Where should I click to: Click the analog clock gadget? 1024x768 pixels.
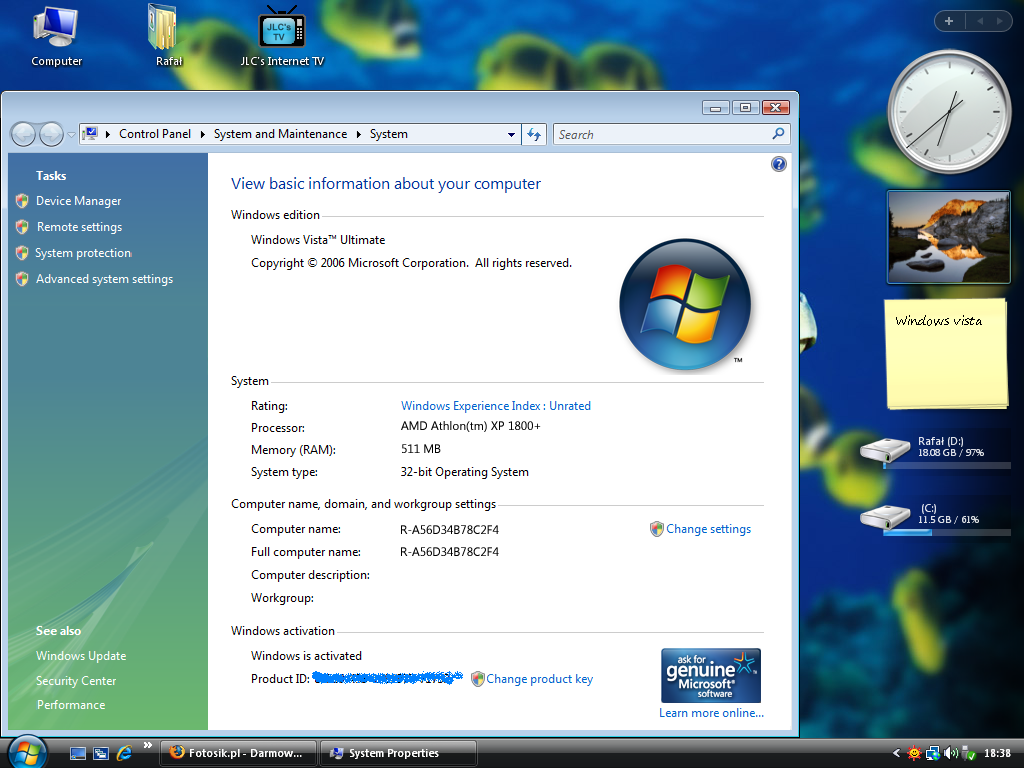pos(949,112)
